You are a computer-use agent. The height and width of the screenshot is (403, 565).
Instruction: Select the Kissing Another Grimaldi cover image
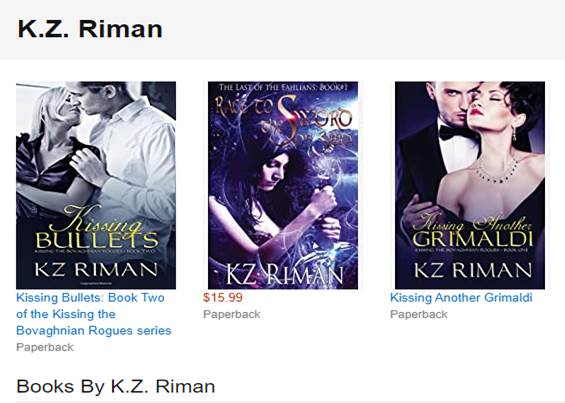click(470, 185)
